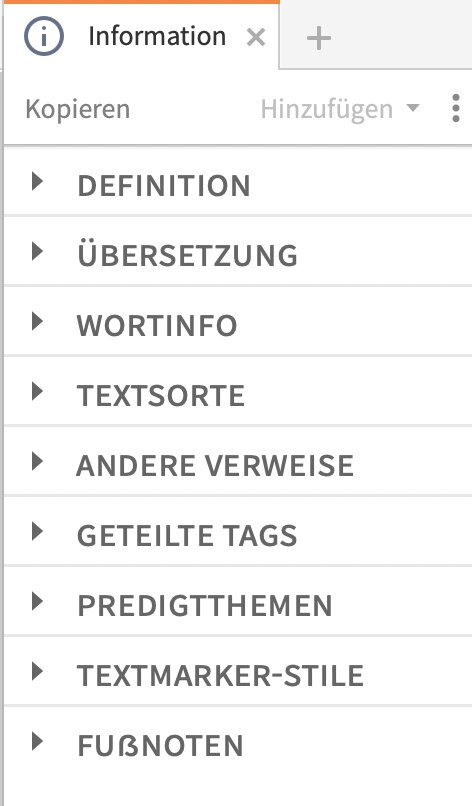This screenshot has height=806, width=472.
Task: Expand the TEXTSORTE section arrow
Action: 37,392
